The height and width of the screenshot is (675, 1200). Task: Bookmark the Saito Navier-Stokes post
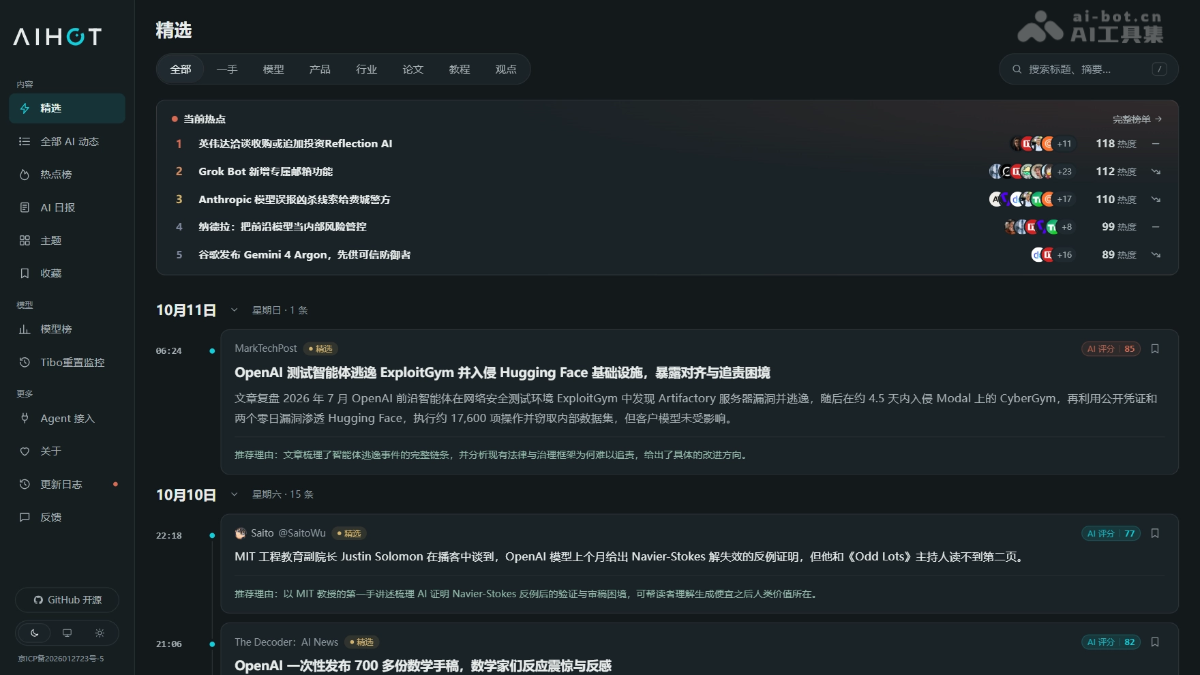(1155, 533)
